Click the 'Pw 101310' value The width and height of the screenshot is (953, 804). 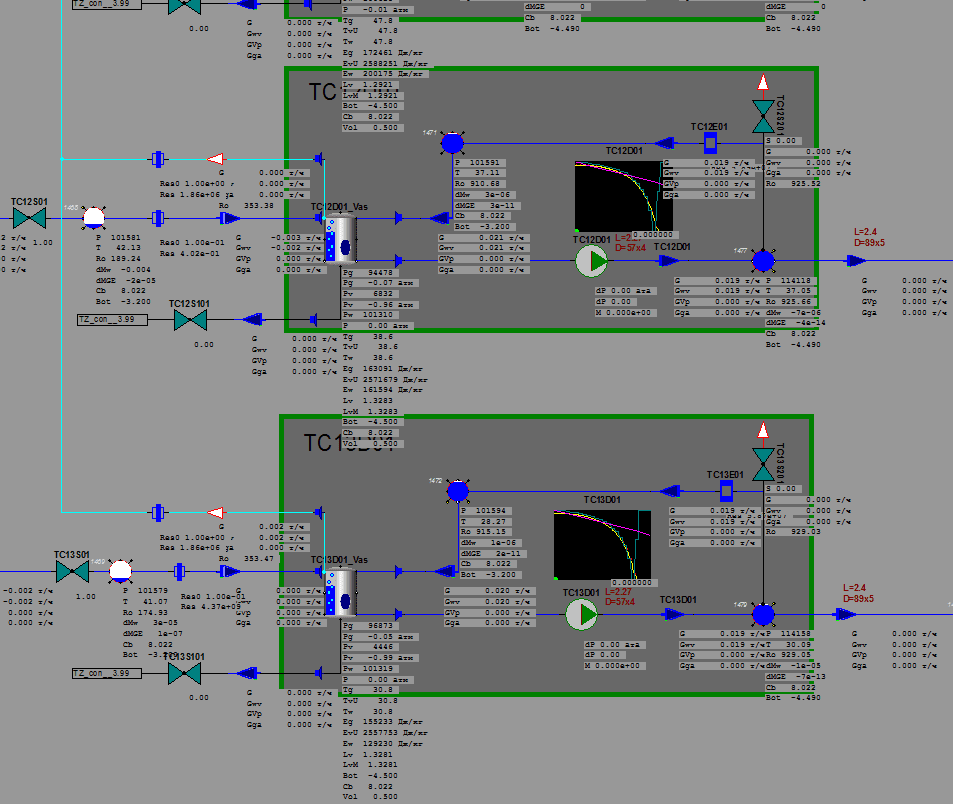tap(370, 315)
